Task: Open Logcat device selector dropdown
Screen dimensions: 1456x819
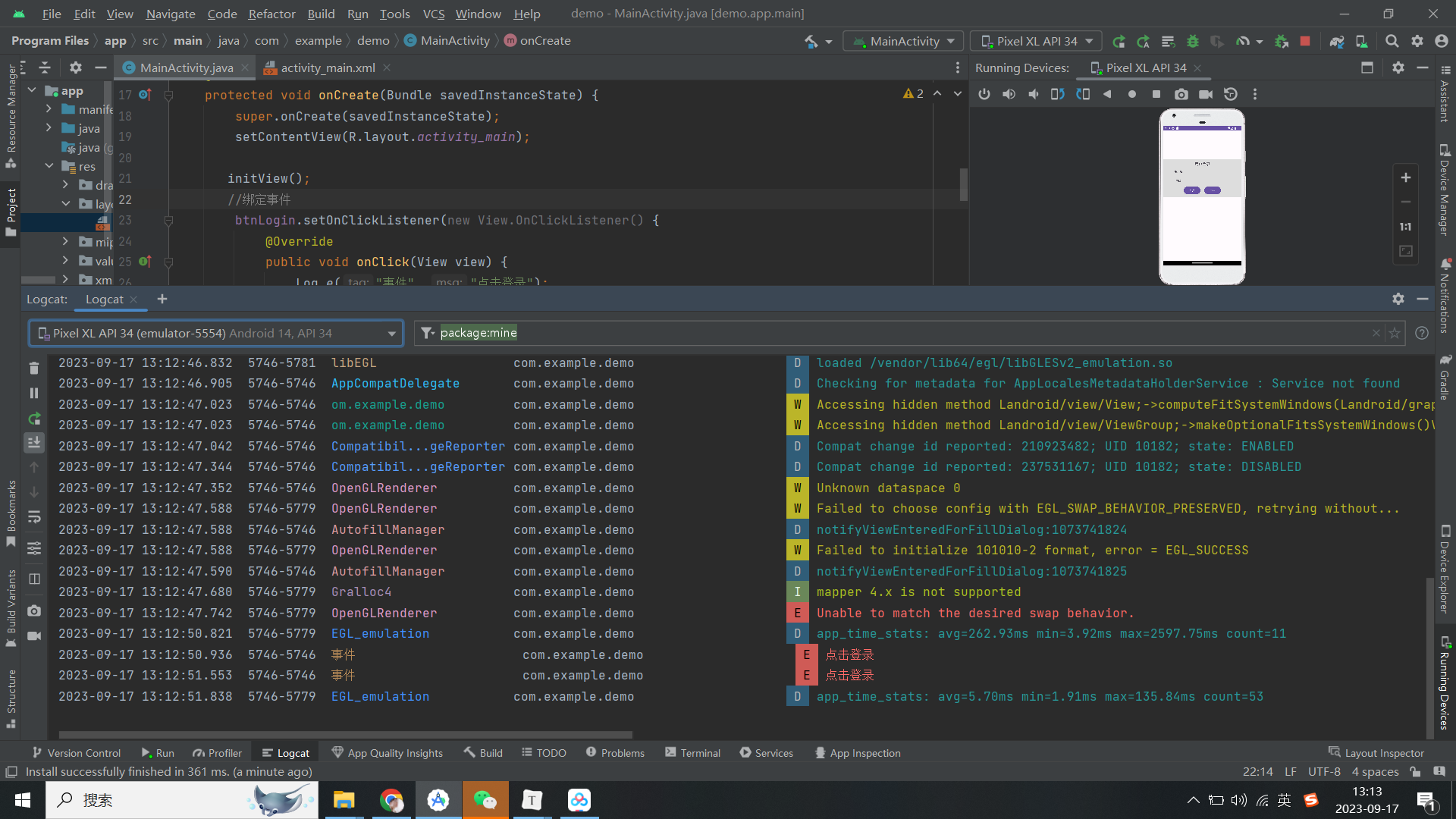Action: (215, 333)
